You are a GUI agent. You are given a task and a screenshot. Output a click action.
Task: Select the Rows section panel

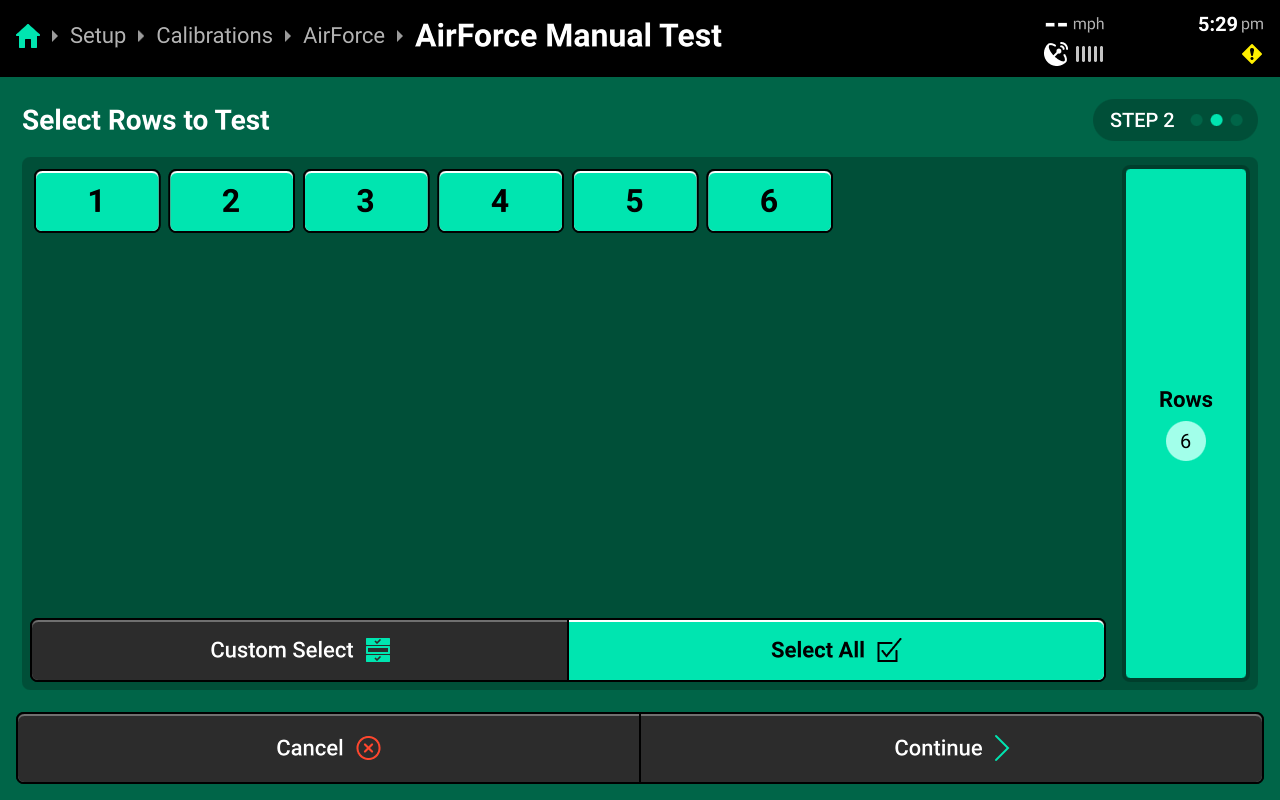pos(1185,423)
